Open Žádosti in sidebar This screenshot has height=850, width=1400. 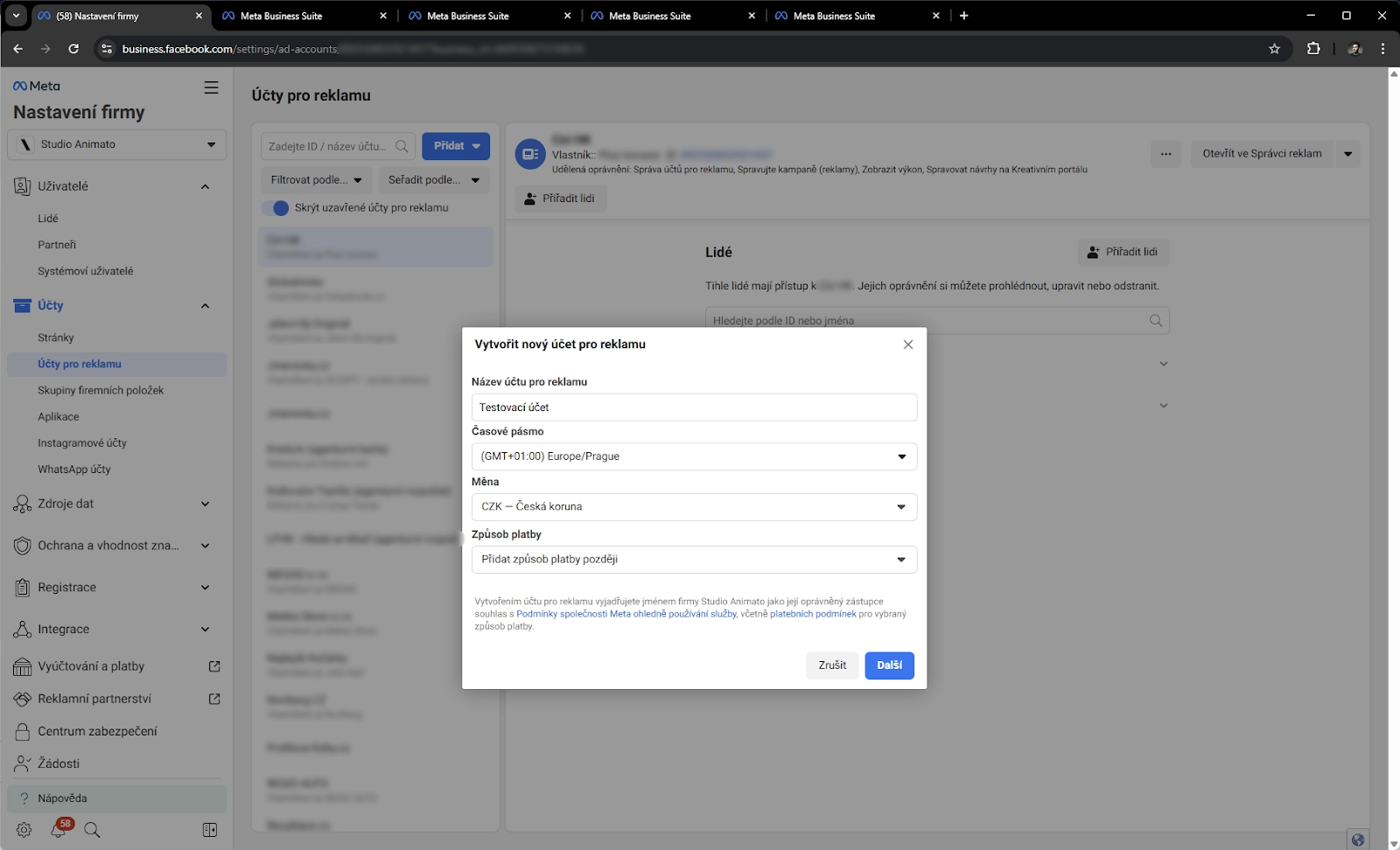[59, 763]
